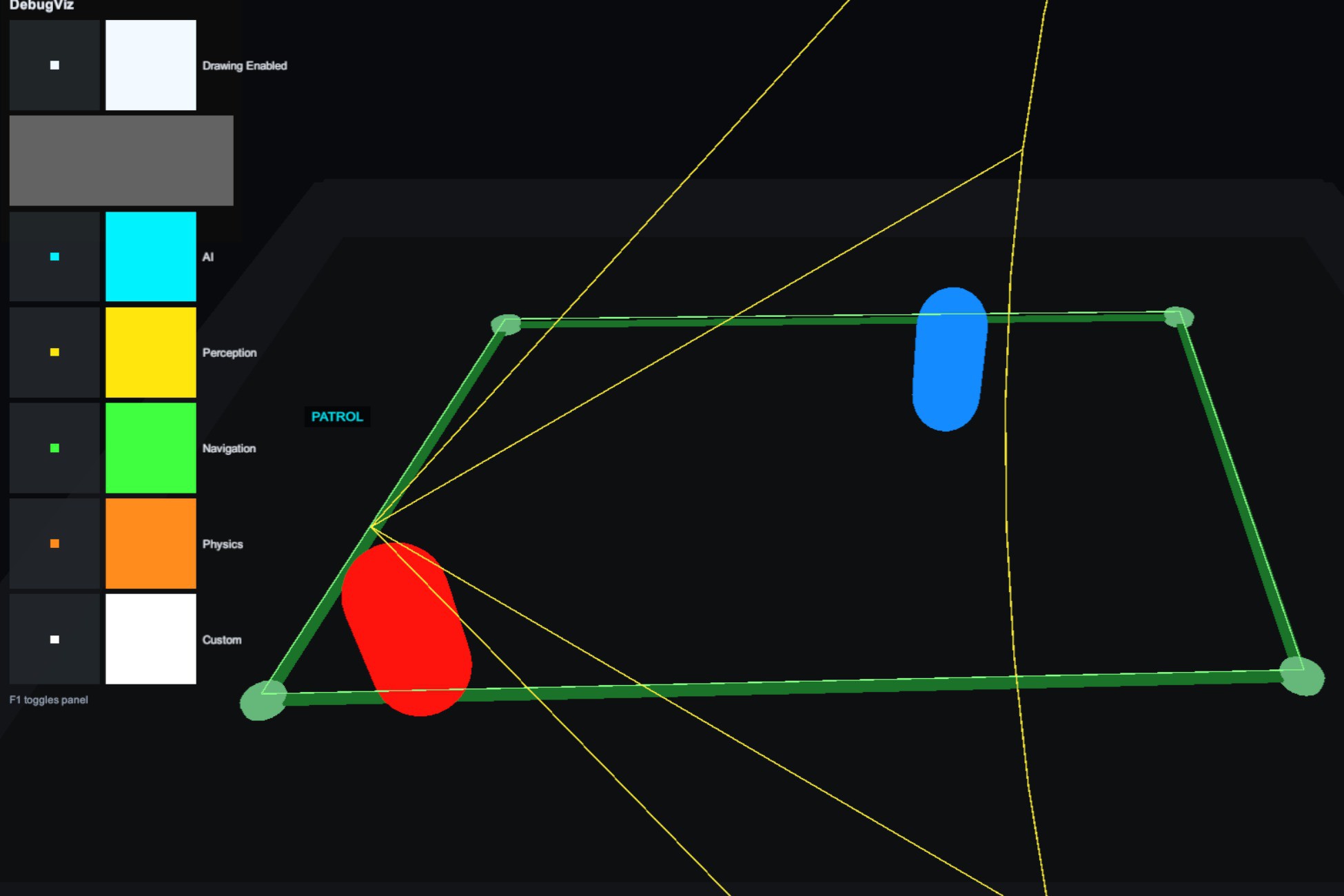Toggle the Perception category checkbox
The width and height of the screenshot is (1344, 896).
pos(54,352)
